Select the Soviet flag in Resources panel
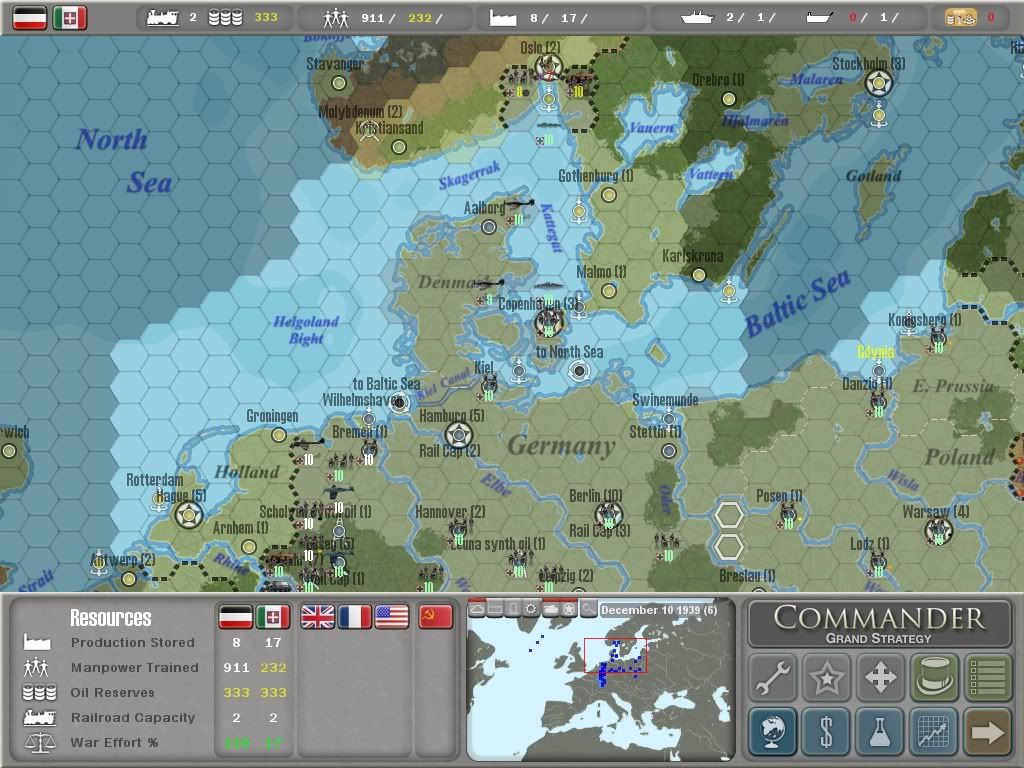Screen dimensions: 1024x768 [436, 616]
